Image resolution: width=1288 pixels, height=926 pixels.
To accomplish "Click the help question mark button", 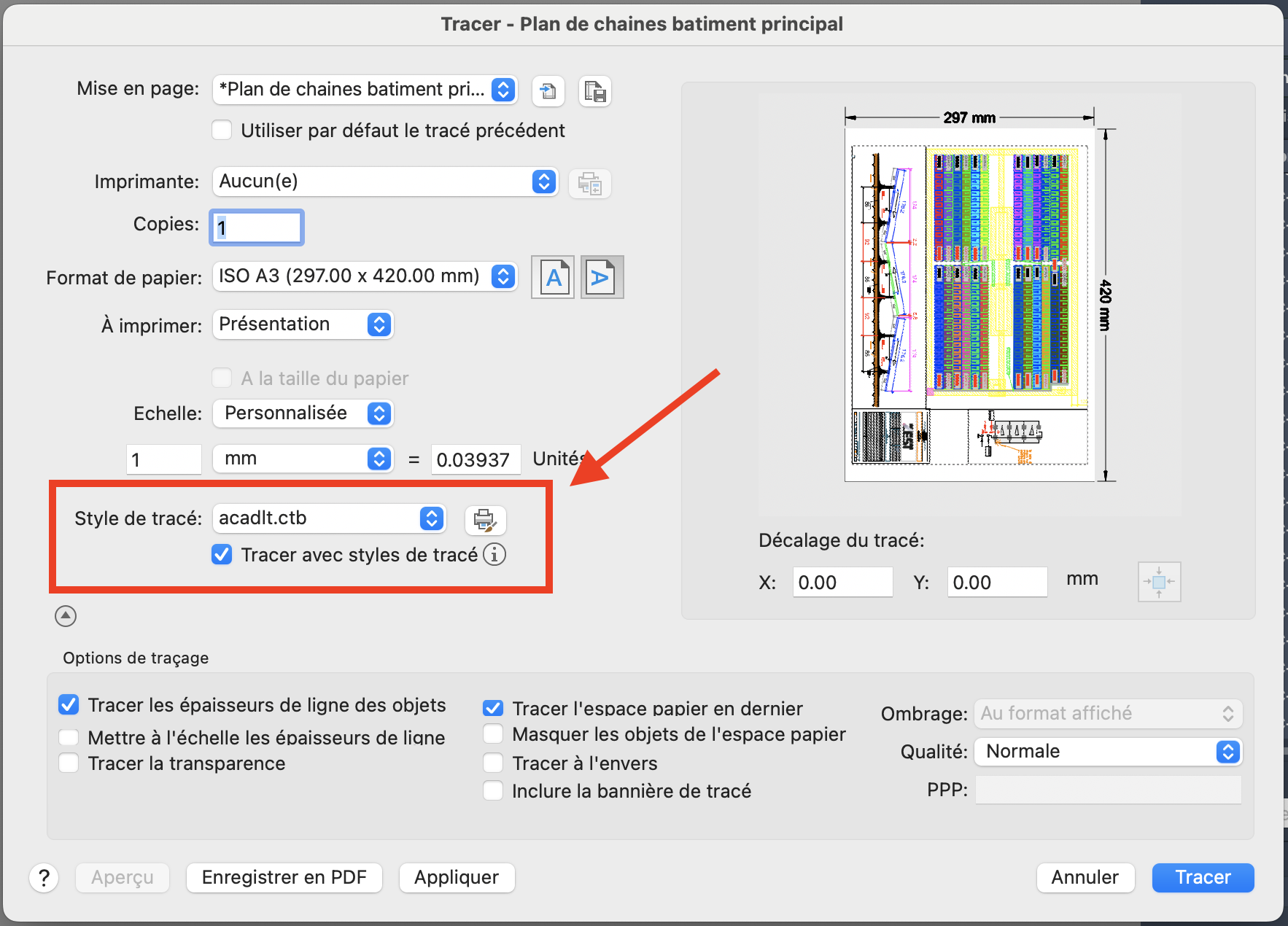I will pyautogui.click(x=44, y=878).
